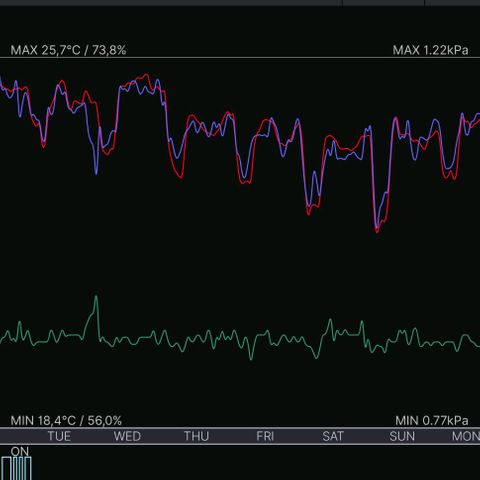Viewport: 480px width, 480px height.
Task: Click the deepest red dip before SUN
Action: pos(377,231)
